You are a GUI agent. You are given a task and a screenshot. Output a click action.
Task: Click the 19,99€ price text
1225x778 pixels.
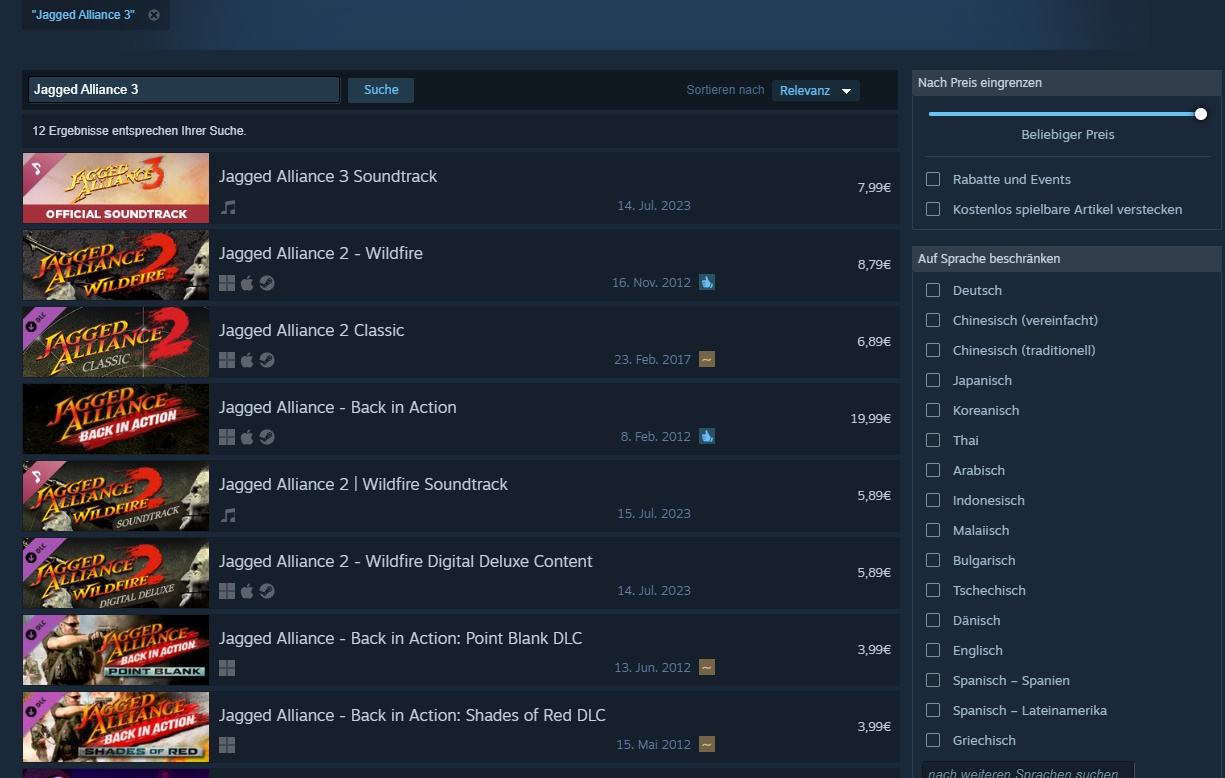[870, 419]
